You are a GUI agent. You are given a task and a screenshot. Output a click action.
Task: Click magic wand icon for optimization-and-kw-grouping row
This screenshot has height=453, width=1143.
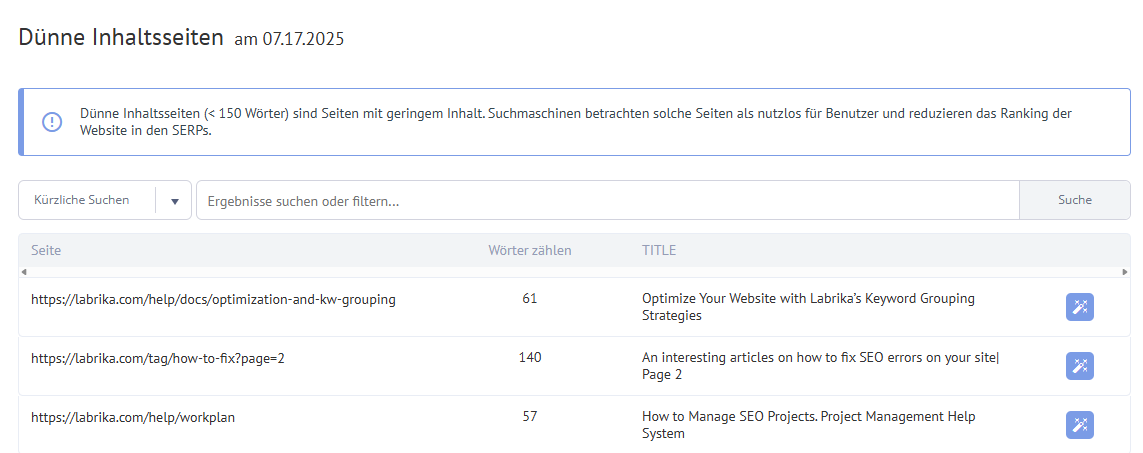coord(1080,307)
